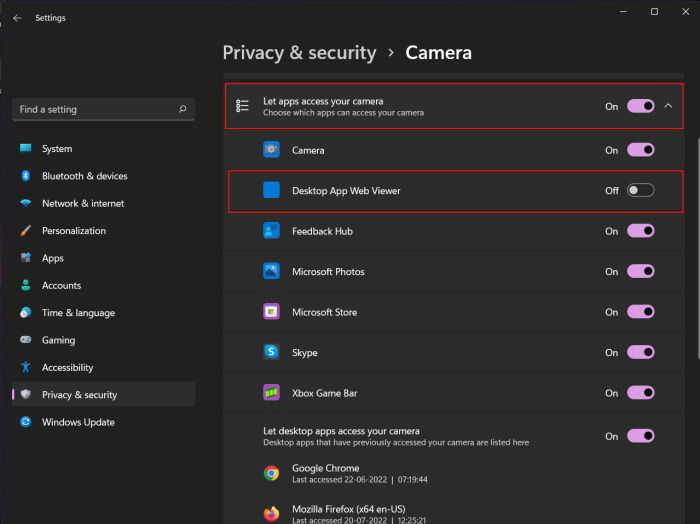Go to Privacy & security breadcrumb
This screenshot has height=524, width=700.
coord(300,53)
